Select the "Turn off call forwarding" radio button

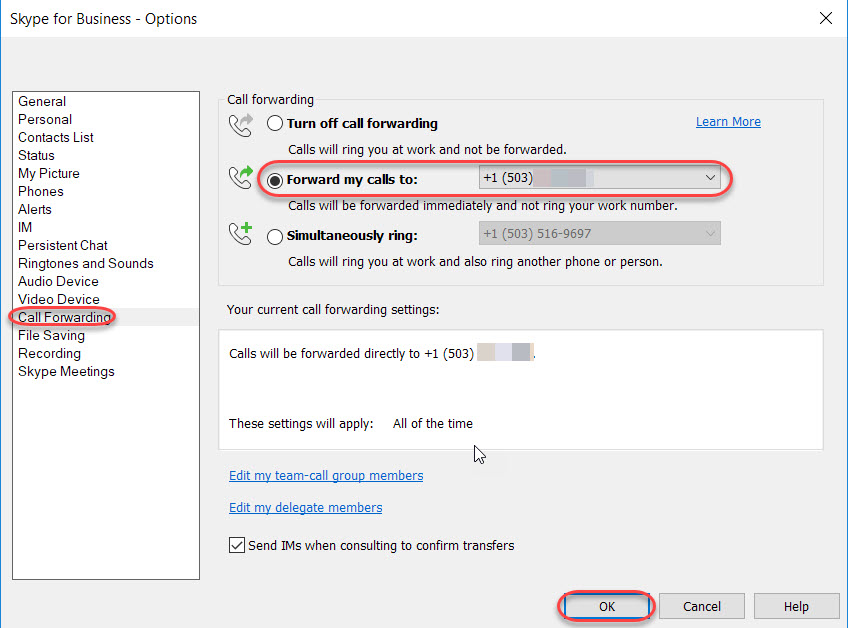coord(275,123)
